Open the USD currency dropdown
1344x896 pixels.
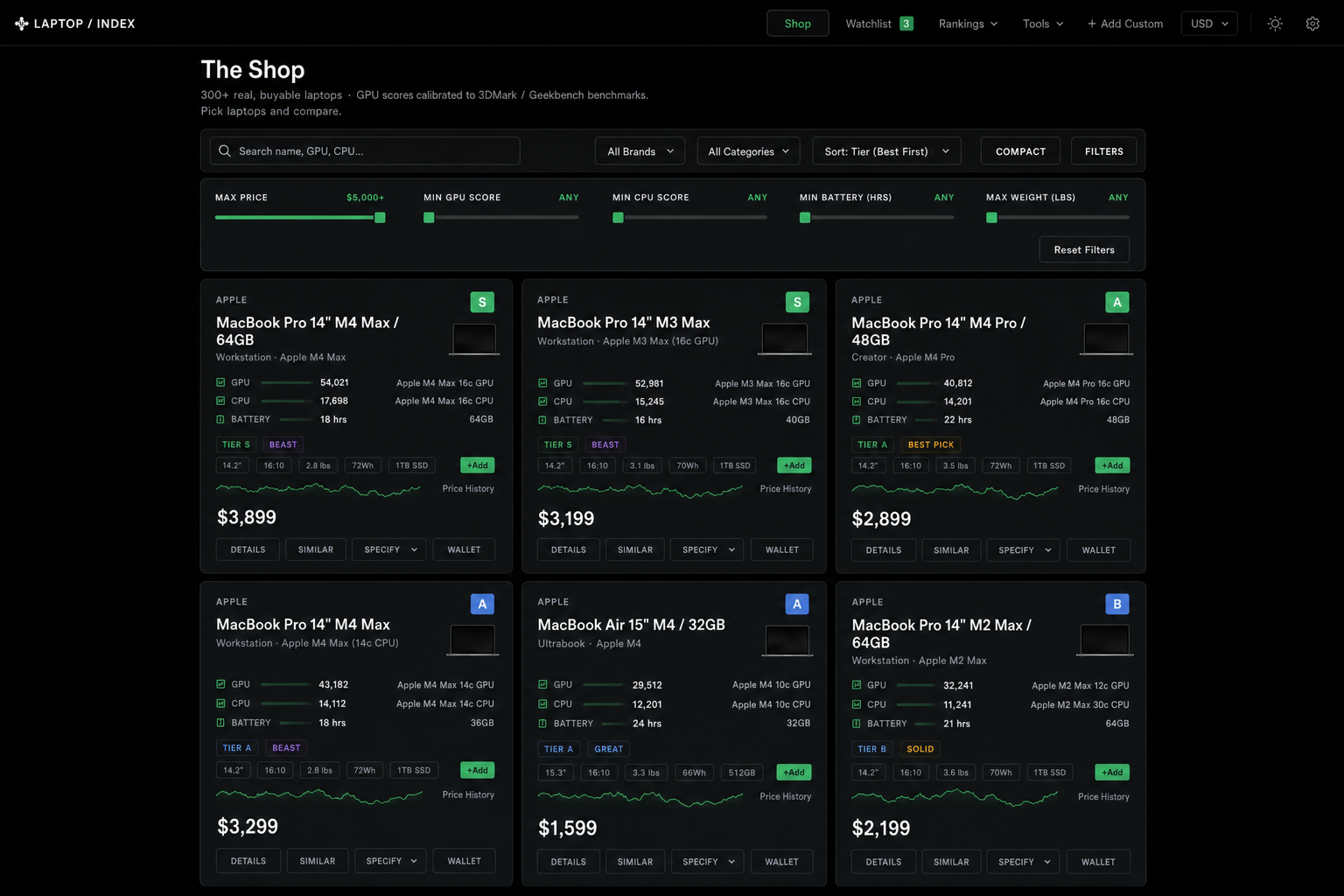point(1209,24)
